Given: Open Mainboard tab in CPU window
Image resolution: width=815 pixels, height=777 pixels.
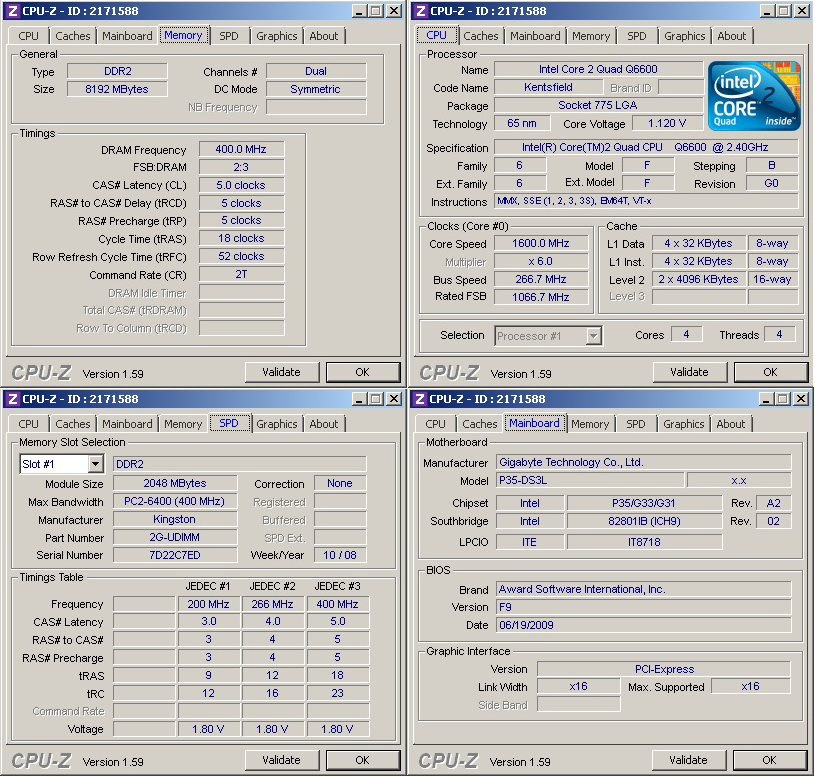Looking at the screenshot, I should click(535, 36).
